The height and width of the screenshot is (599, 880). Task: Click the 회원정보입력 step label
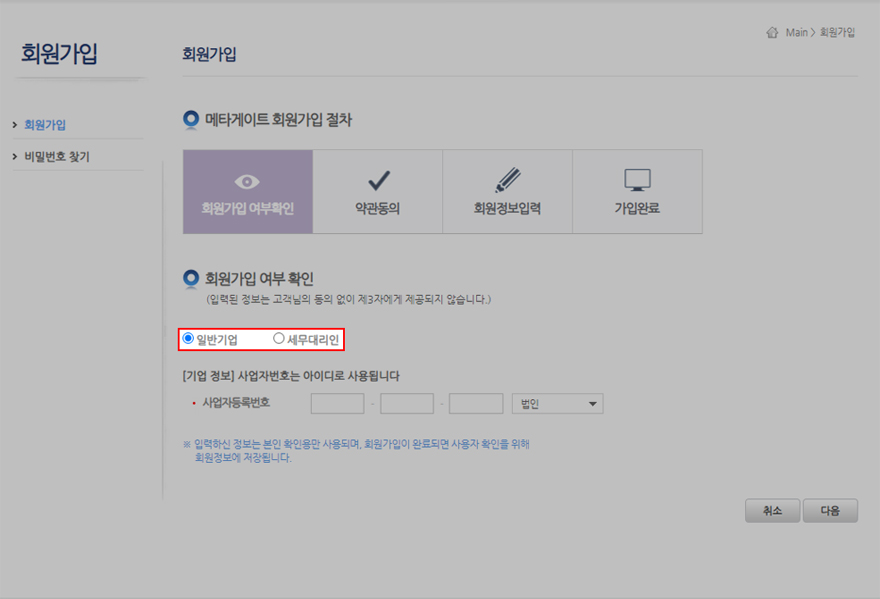(x=507, y=208)
